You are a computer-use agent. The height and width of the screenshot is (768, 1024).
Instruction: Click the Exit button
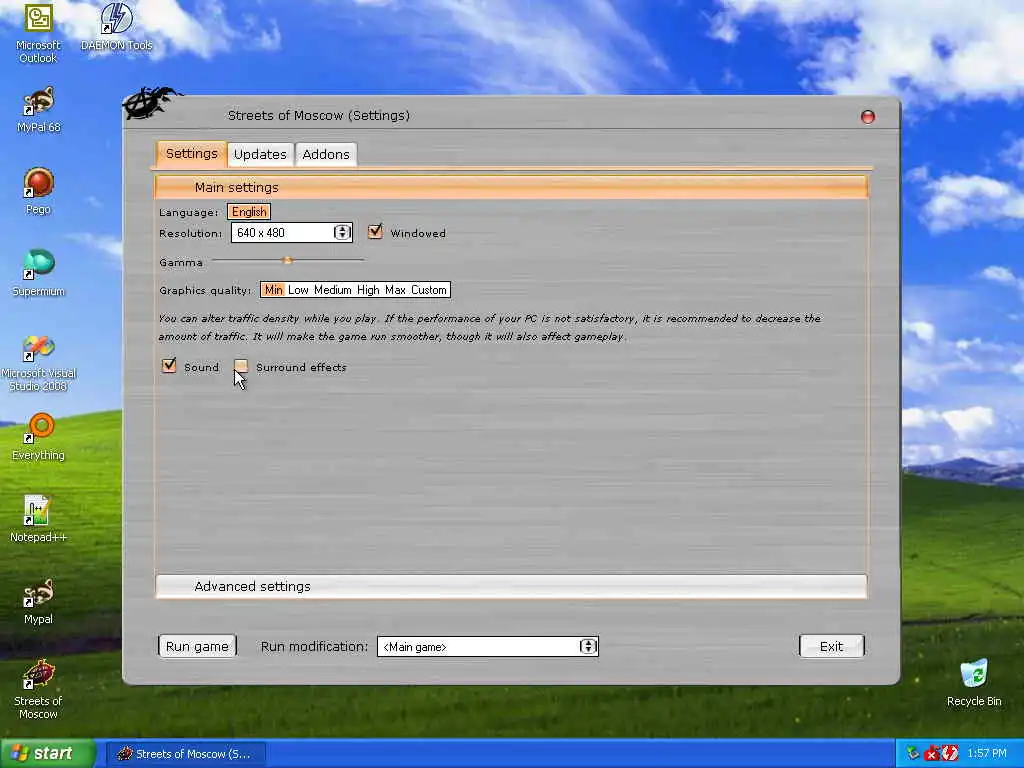831,647
